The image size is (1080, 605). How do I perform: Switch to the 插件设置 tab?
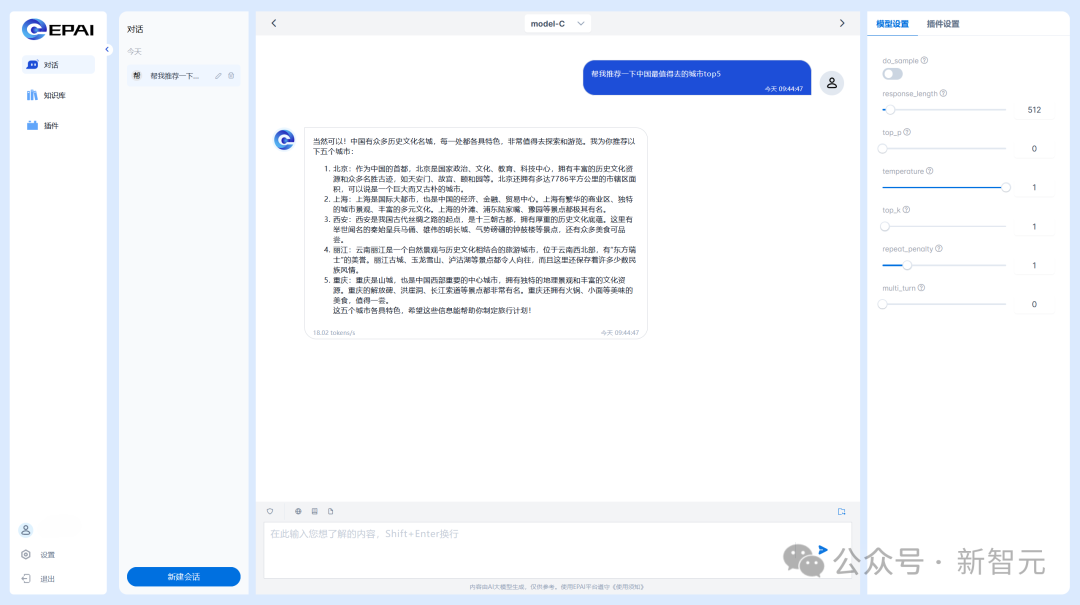coord(943,23)
